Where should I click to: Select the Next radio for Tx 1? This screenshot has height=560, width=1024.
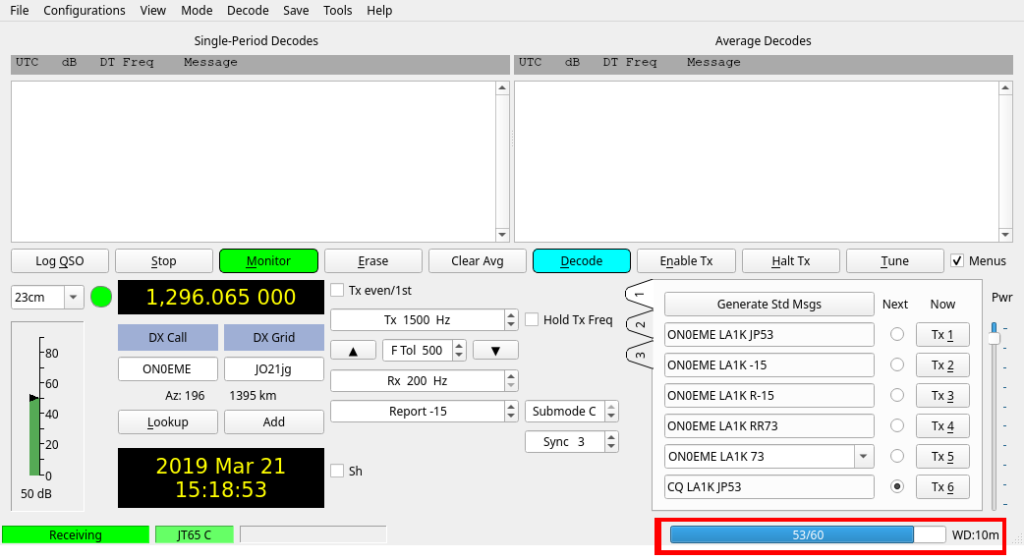897,335
